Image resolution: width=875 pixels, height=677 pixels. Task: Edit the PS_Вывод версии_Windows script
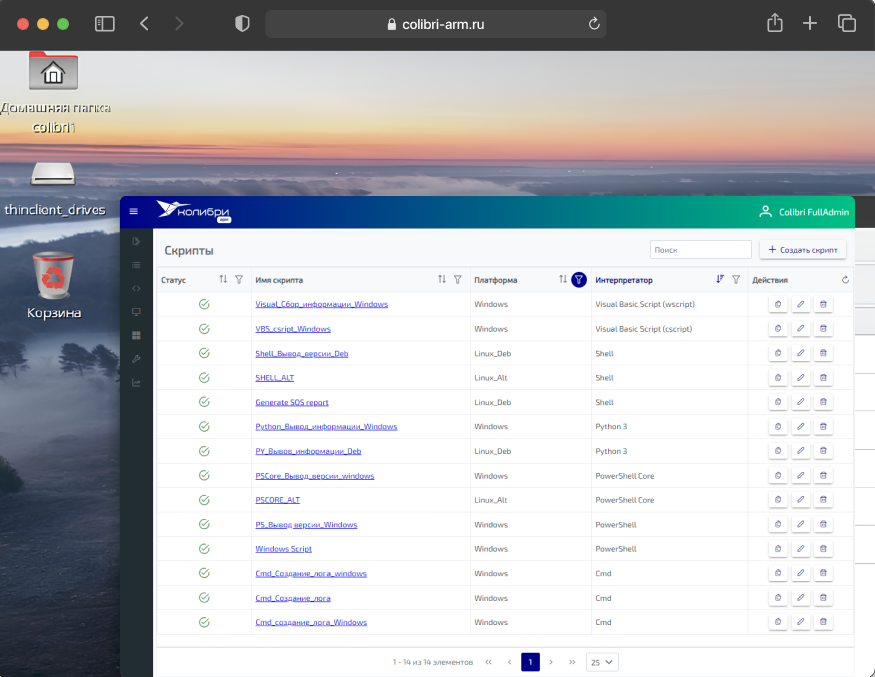(800, 525)
